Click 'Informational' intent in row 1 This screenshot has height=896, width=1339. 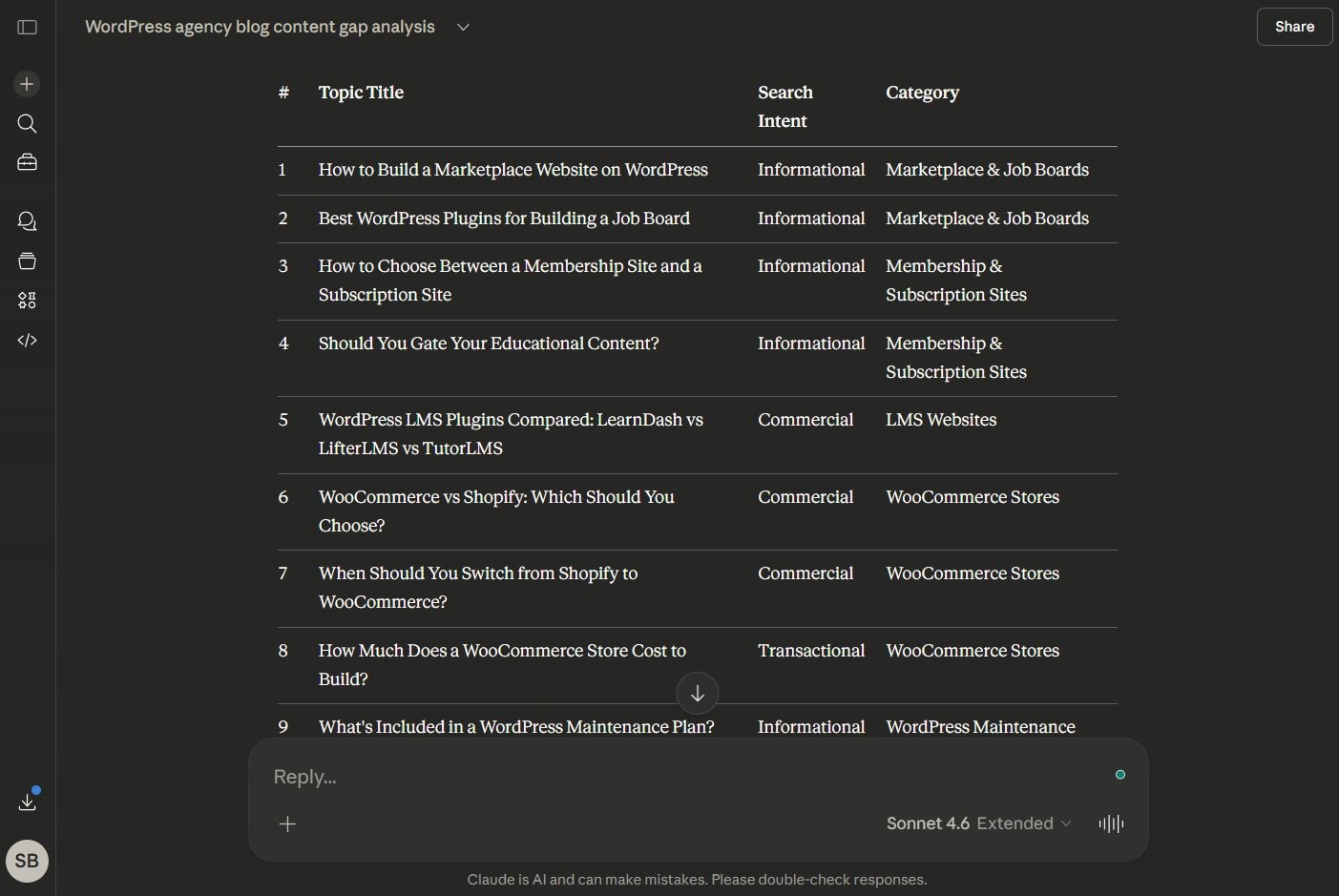[811, 170]
